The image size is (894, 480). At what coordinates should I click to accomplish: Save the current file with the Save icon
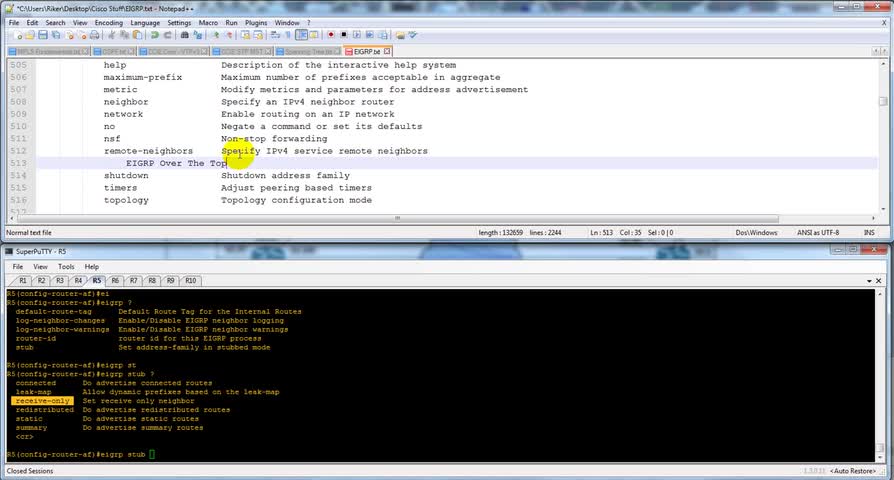[43, 35]
